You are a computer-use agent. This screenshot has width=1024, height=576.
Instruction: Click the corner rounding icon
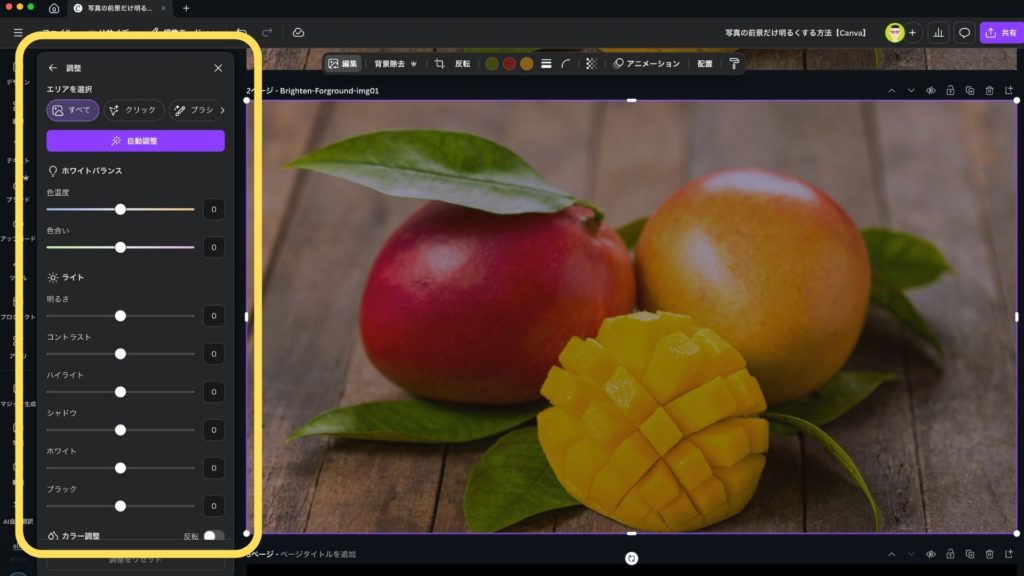point(566,63)
